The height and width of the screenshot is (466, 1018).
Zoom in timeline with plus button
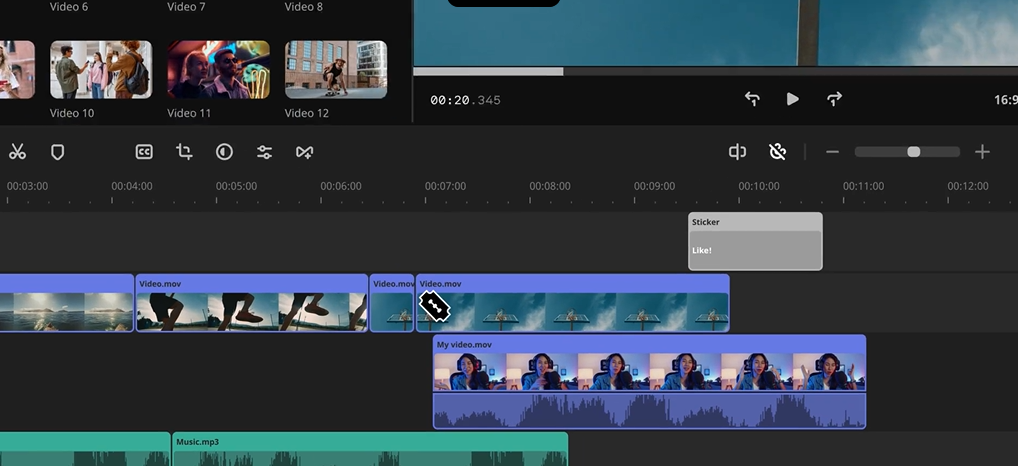982,152
